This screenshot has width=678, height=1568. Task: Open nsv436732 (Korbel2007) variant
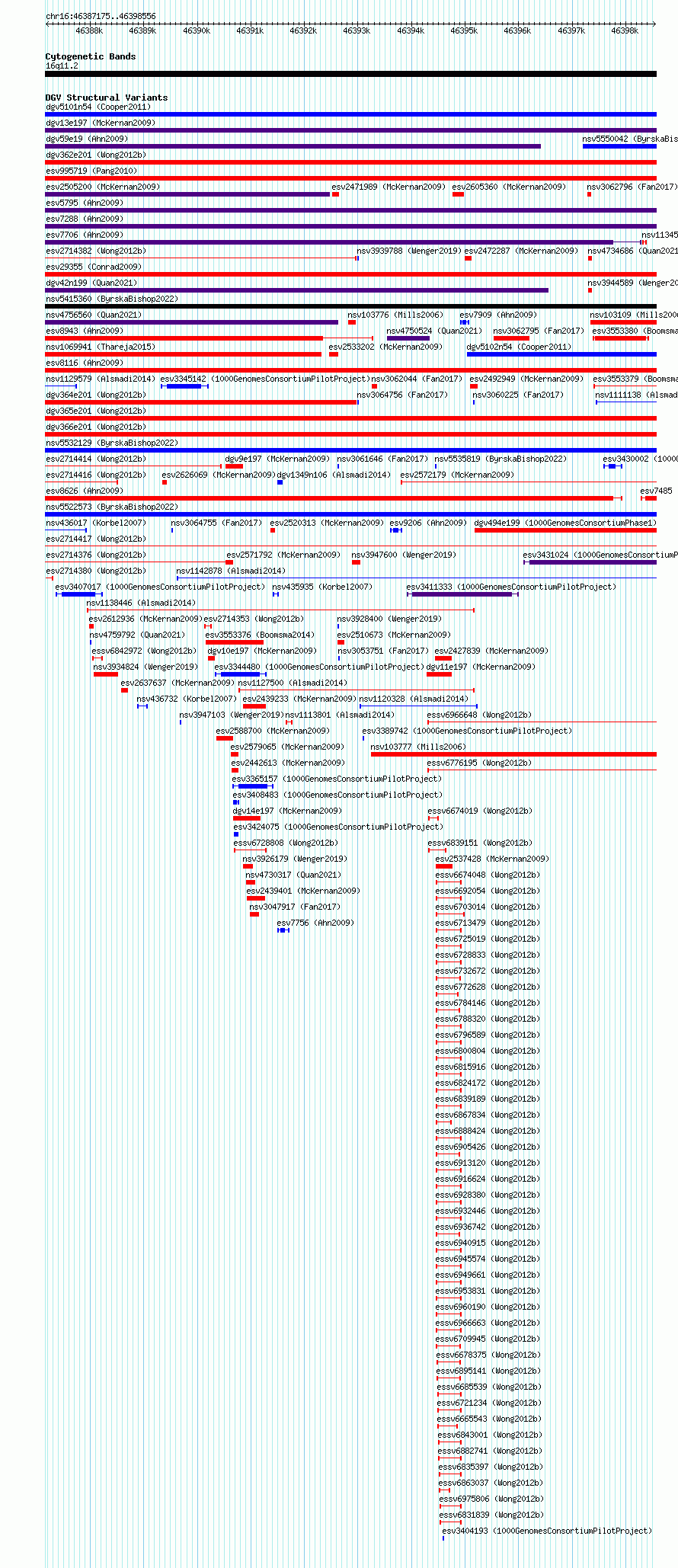[187, 699]
